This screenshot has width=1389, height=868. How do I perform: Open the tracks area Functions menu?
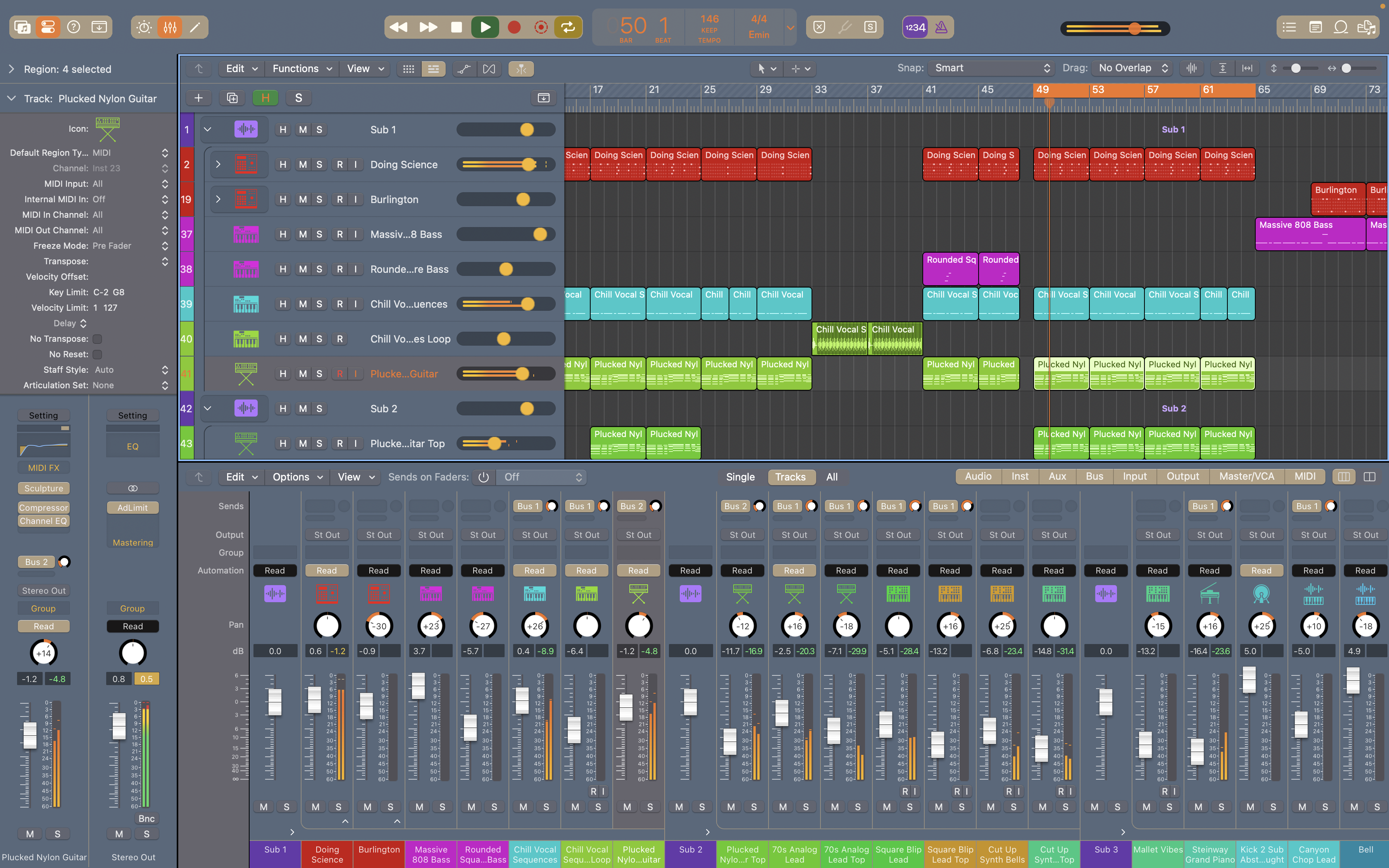pyautogui.click(x=302, y=69)
